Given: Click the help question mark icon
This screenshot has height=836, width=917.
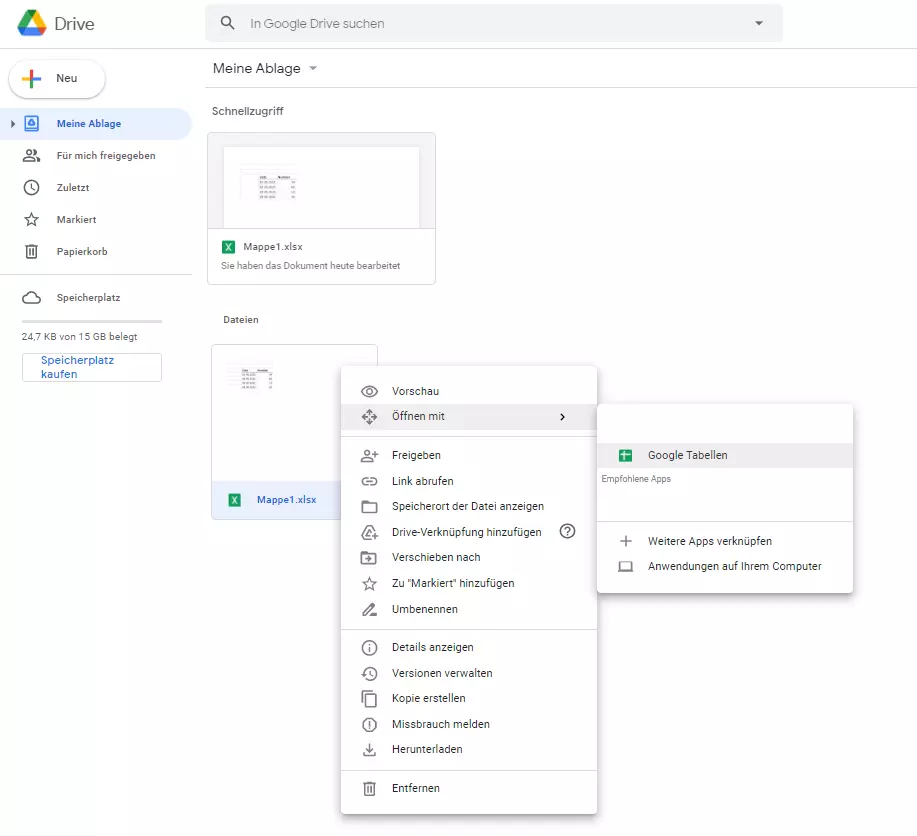Looking at the screenshot, I should pos(567,531).
